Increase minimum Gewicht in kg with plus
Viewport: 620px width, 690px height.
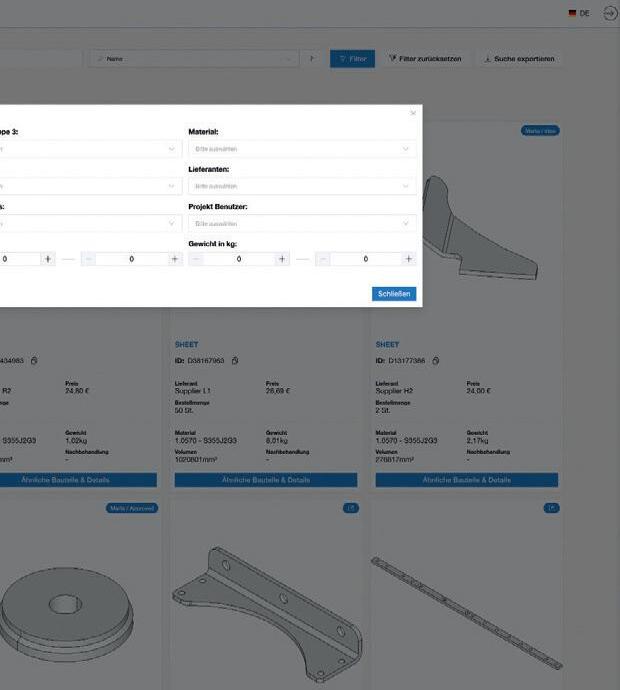click(282, 259)
